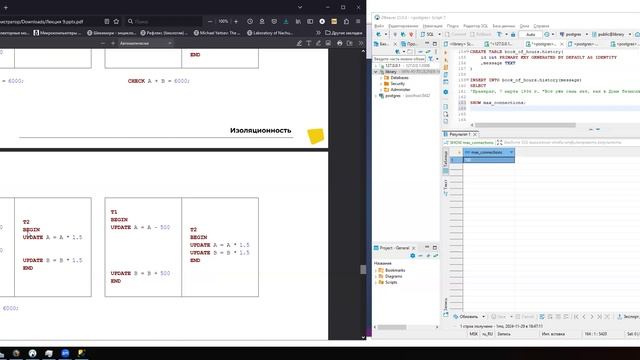Screen dimensions: 640x360
Task: Open the Справка menu in DBeaver
Action: click(x=541, y=26)
